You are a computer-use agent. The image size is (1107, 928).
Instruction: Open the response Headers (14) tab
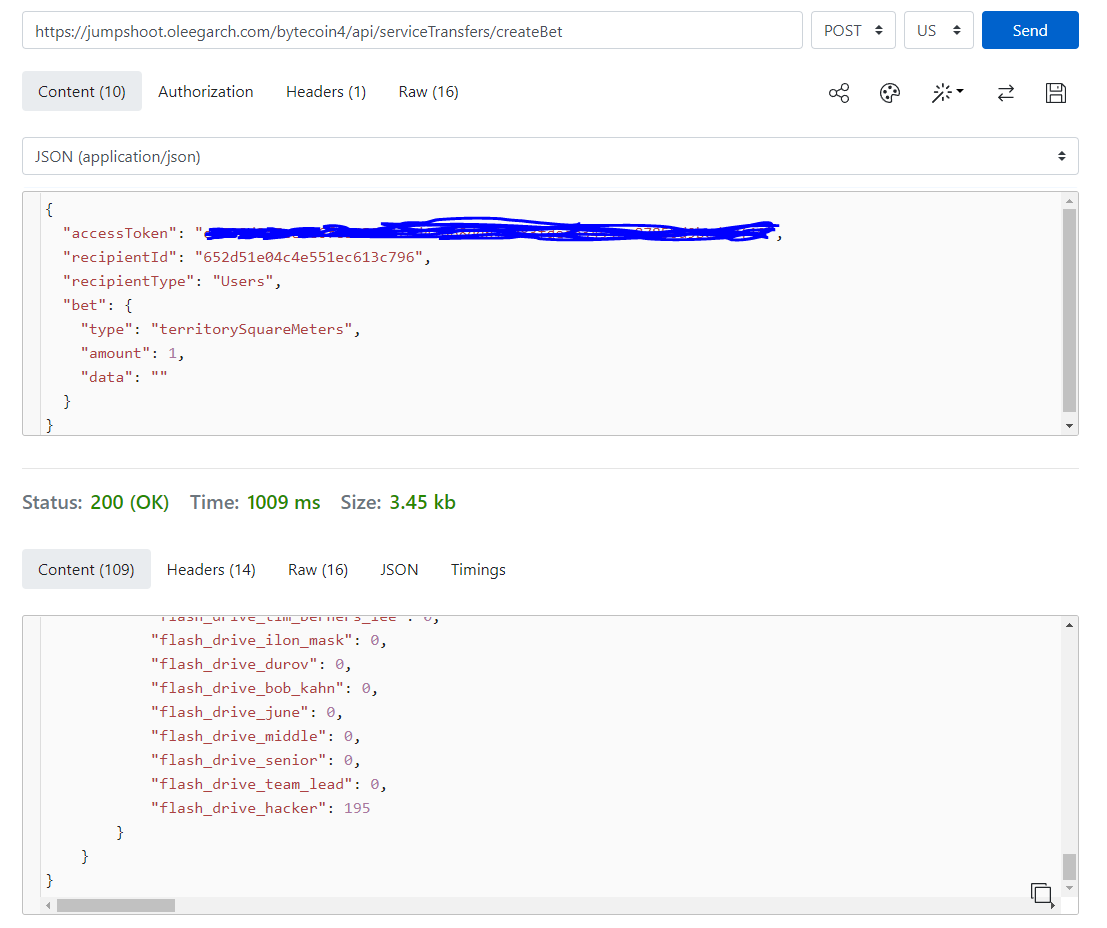coord(211,569)
